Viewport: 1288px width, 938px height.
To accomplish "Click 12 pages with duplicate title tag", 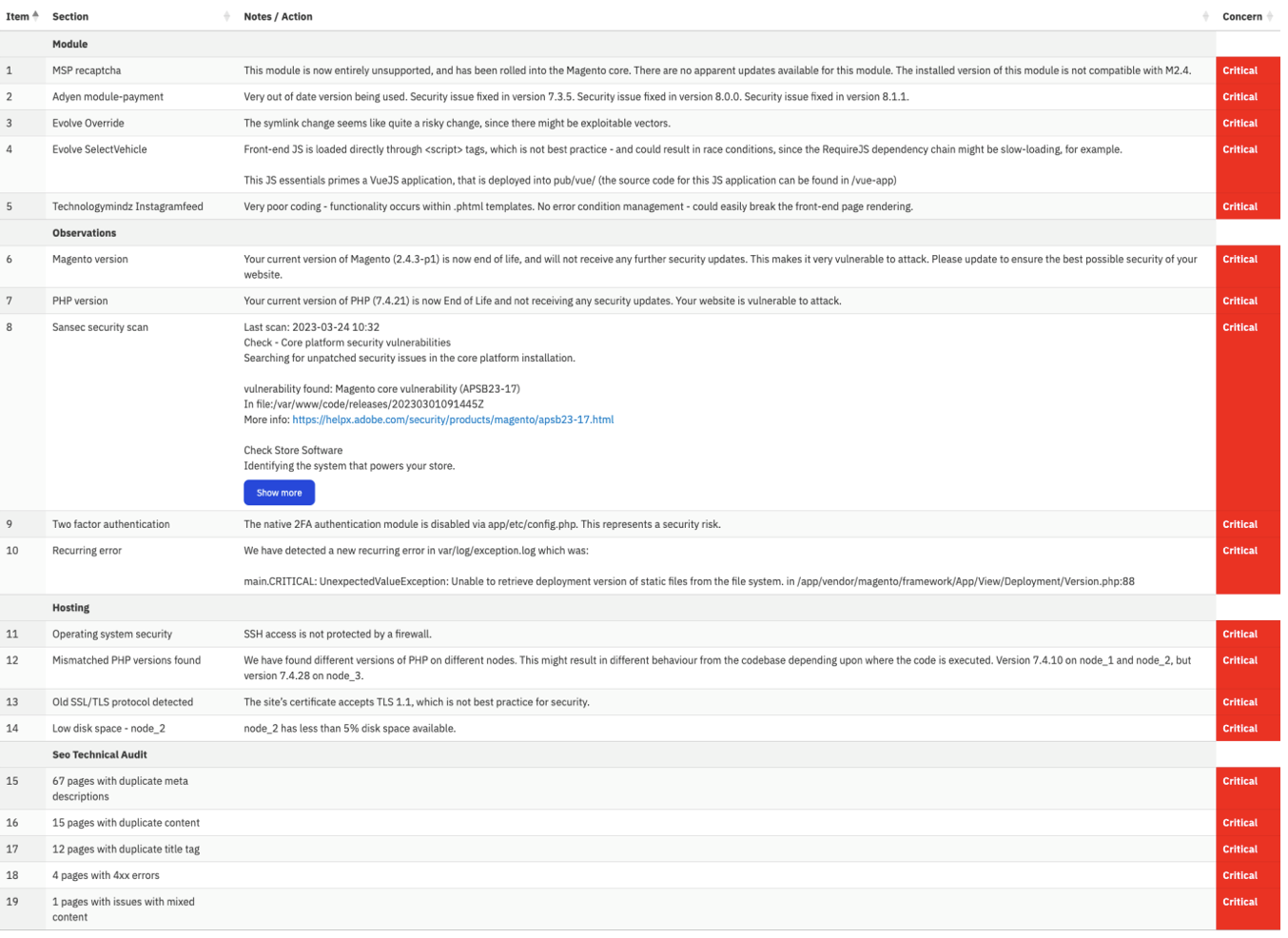I will tap(126, 850).
